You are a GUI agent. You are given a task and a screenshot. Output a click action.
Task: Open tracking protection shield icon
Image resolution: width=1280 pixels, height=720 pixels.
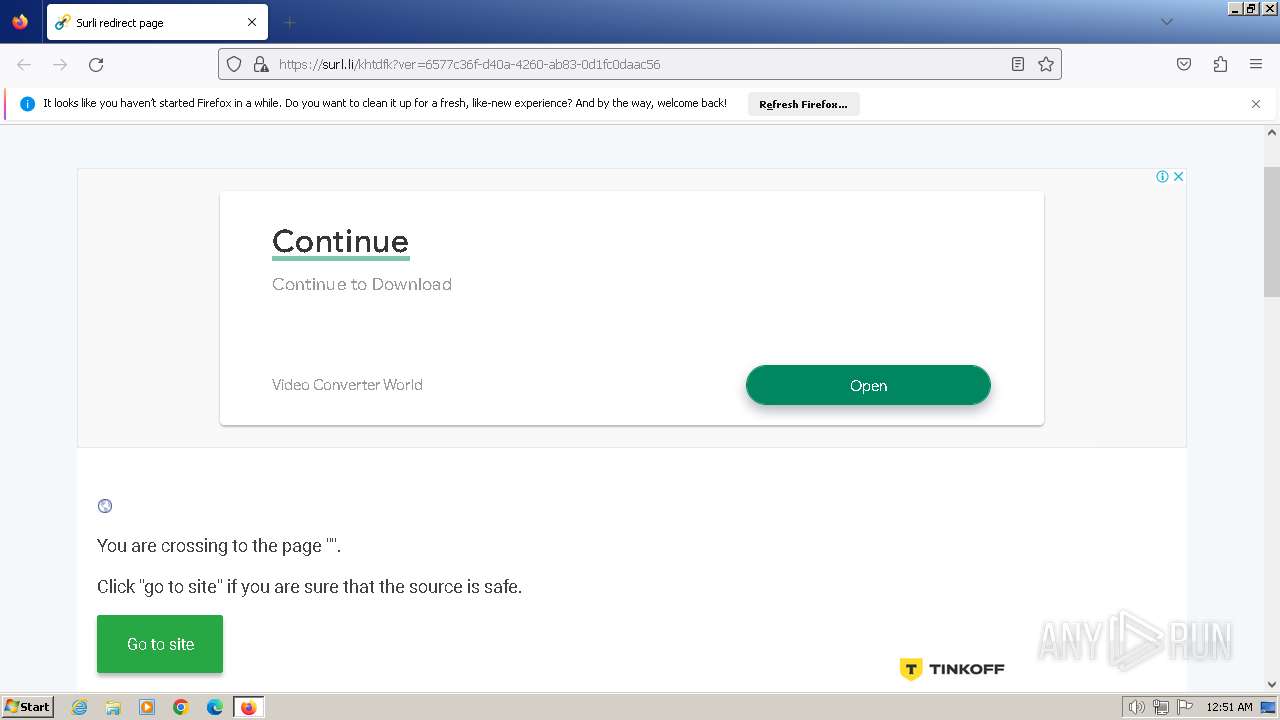point(234,64)
